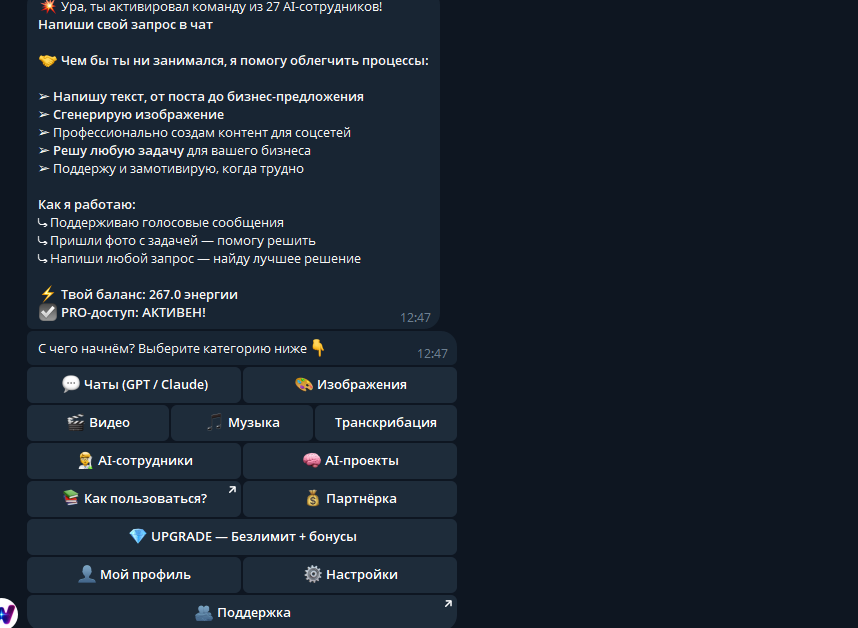Image resolution: width=858 pixels, height=628 pixels.
Task: Contact Поддержка support link
Action: coord(242,612)
